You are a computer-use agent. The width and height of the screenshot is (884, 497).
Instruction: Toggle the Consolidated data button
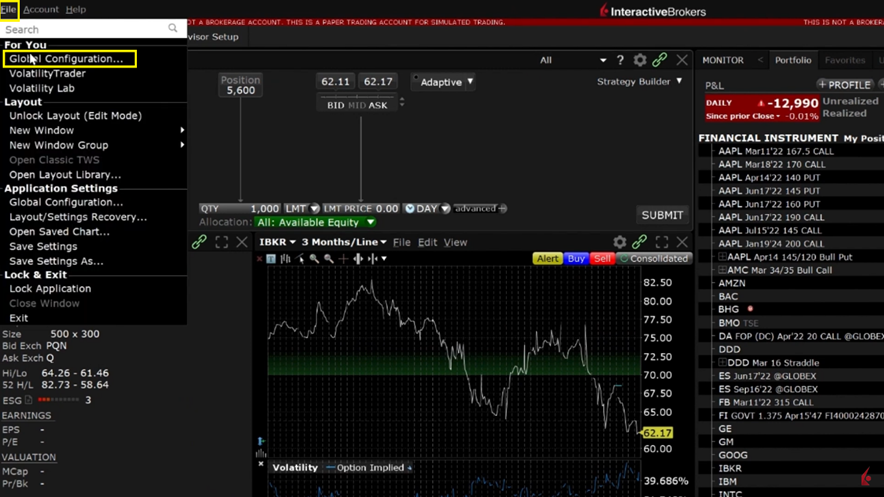pyautogui.click(x=654, y=259)
